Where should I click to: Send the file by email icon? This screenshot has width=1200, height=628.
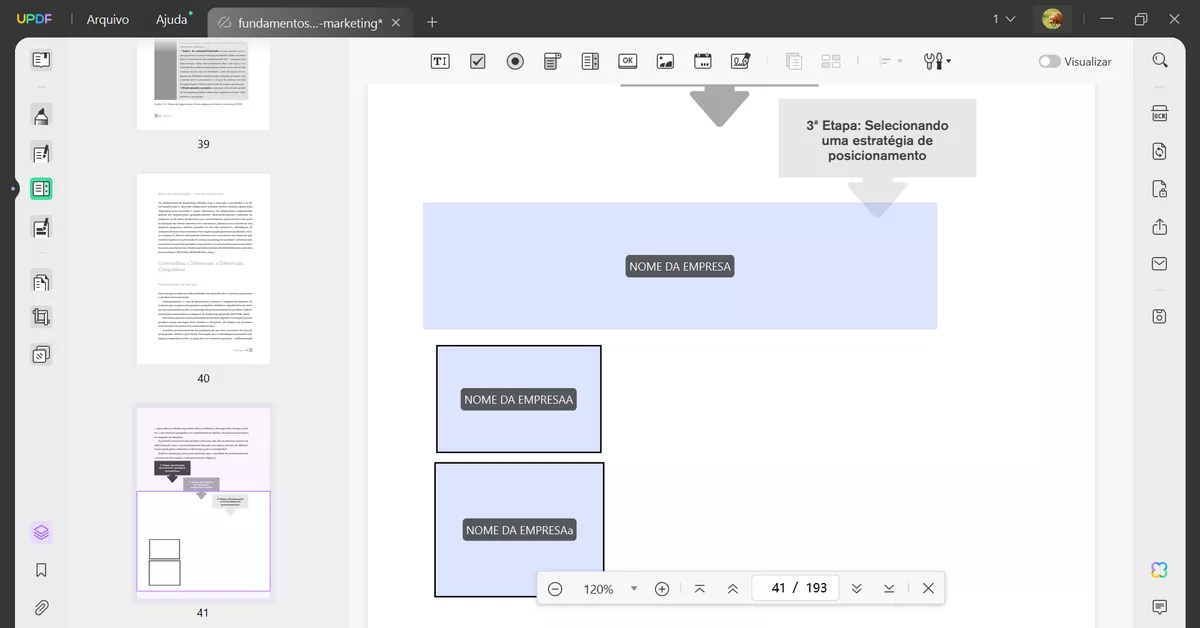tap(1160, 264)
